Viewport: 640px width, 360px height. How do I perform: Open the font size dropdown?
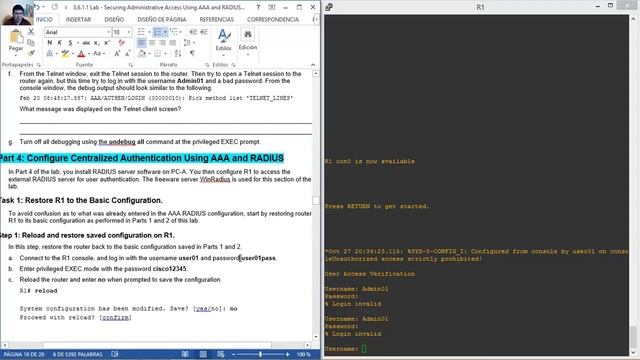(129, 32)
